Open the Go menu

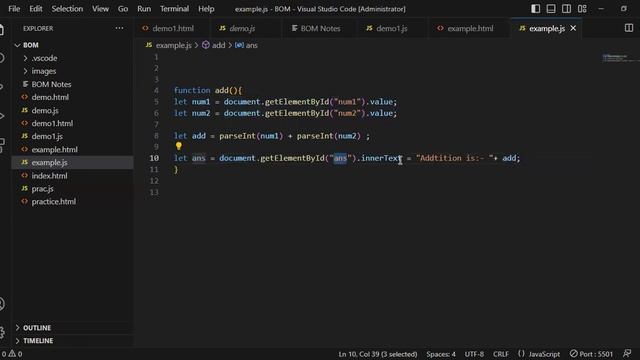pyautogui.click(x=122, y=9)
